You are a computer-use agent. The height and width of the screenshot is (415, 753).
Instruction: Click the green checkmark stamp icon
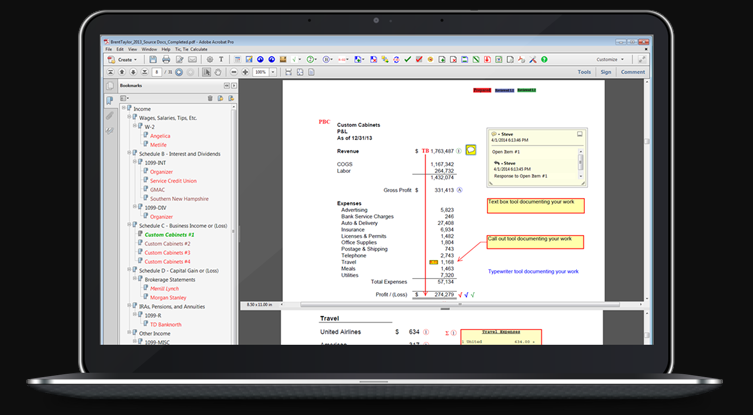pos(407,60)
